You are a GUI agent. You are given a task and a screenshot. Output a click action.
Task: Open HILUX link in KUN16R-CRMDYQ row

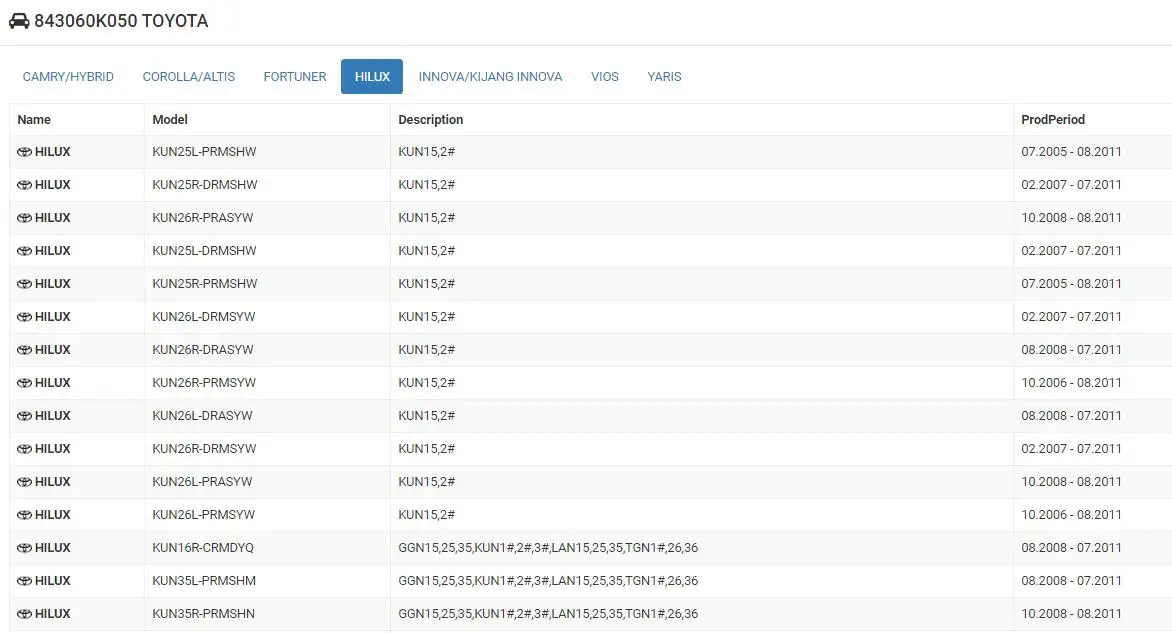(52, 547)
